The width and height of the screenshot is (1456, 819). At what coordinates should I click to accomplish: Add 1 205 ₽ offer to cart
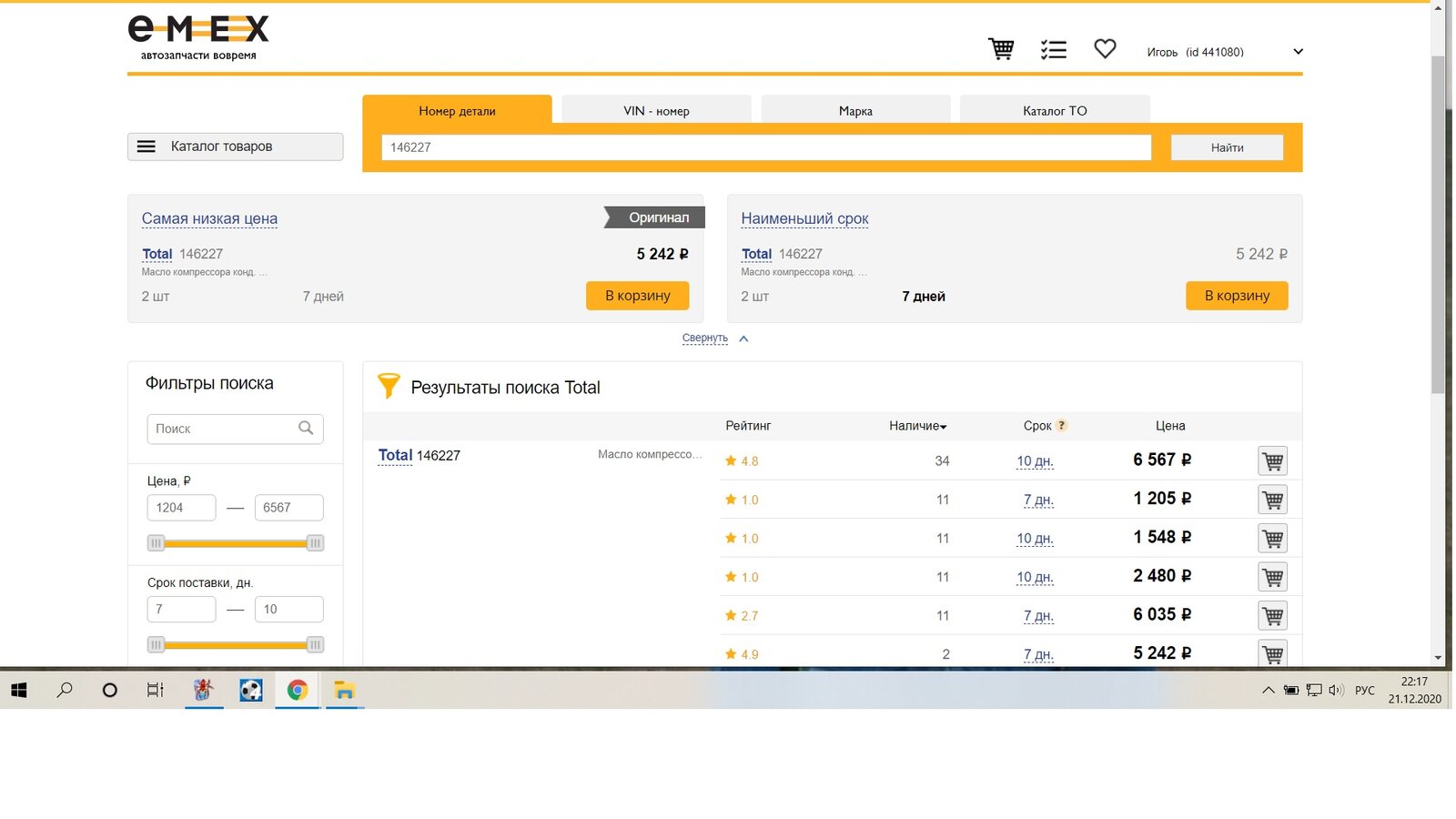(x=1273, y=500)
